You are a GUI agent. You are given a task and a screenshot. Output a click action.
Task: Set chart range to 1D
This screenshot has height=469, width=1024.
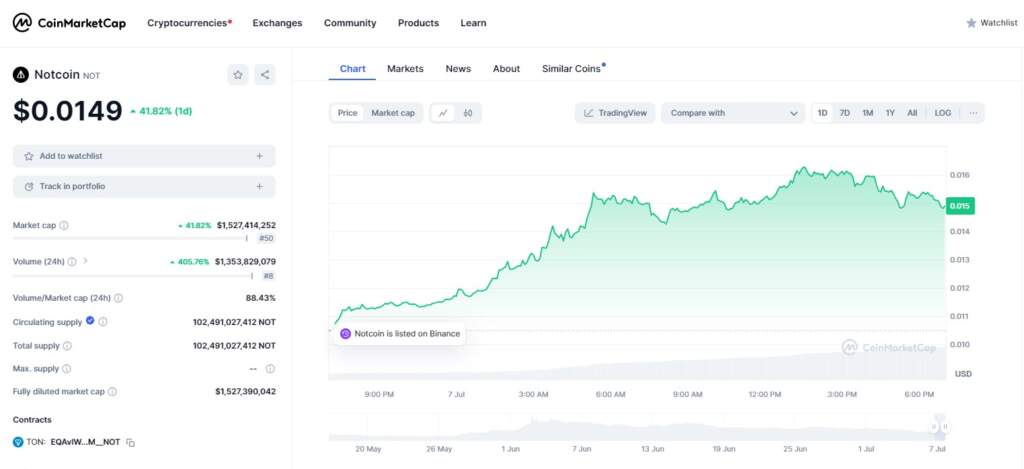823,113
